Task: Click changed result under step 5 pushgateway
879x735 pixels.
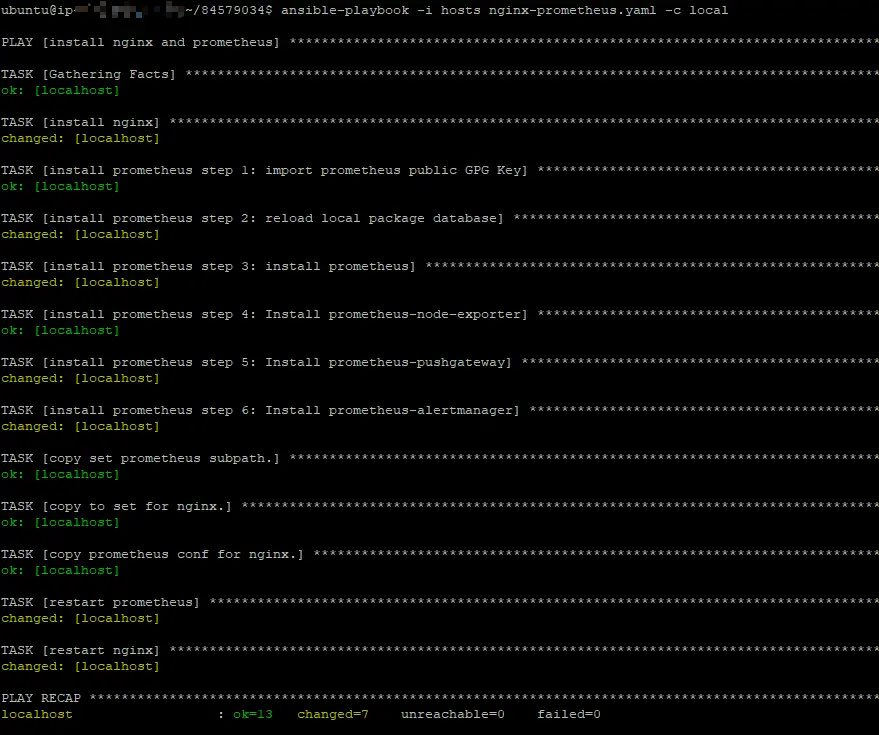Action: point(80,378)
